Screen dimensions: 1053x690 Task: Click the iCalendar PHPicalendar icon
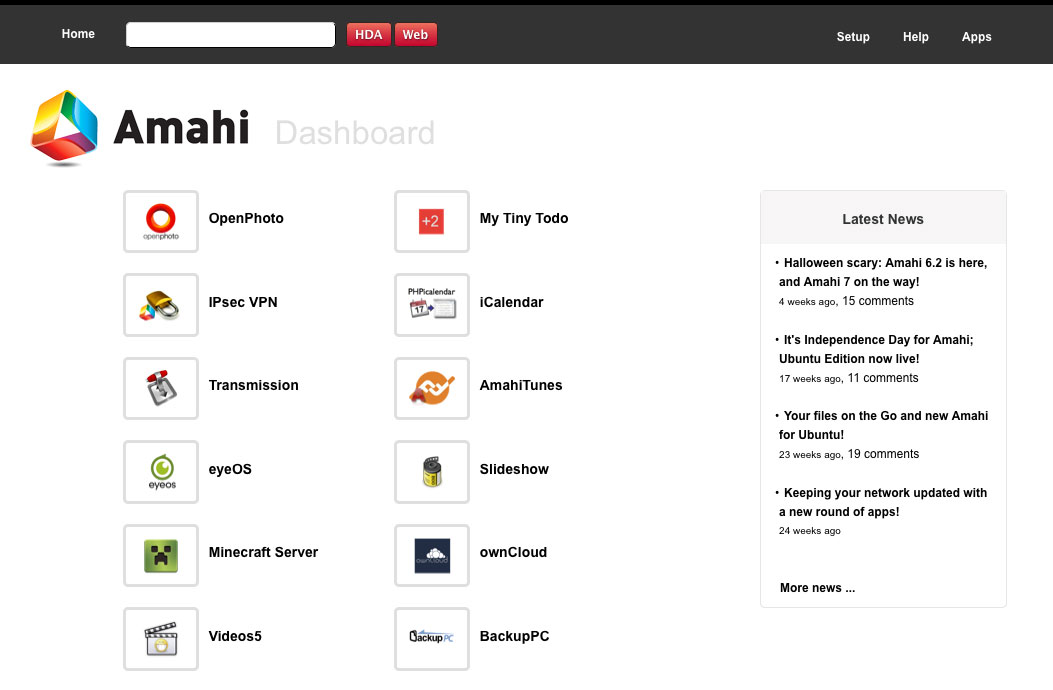(x=432, y=305)
